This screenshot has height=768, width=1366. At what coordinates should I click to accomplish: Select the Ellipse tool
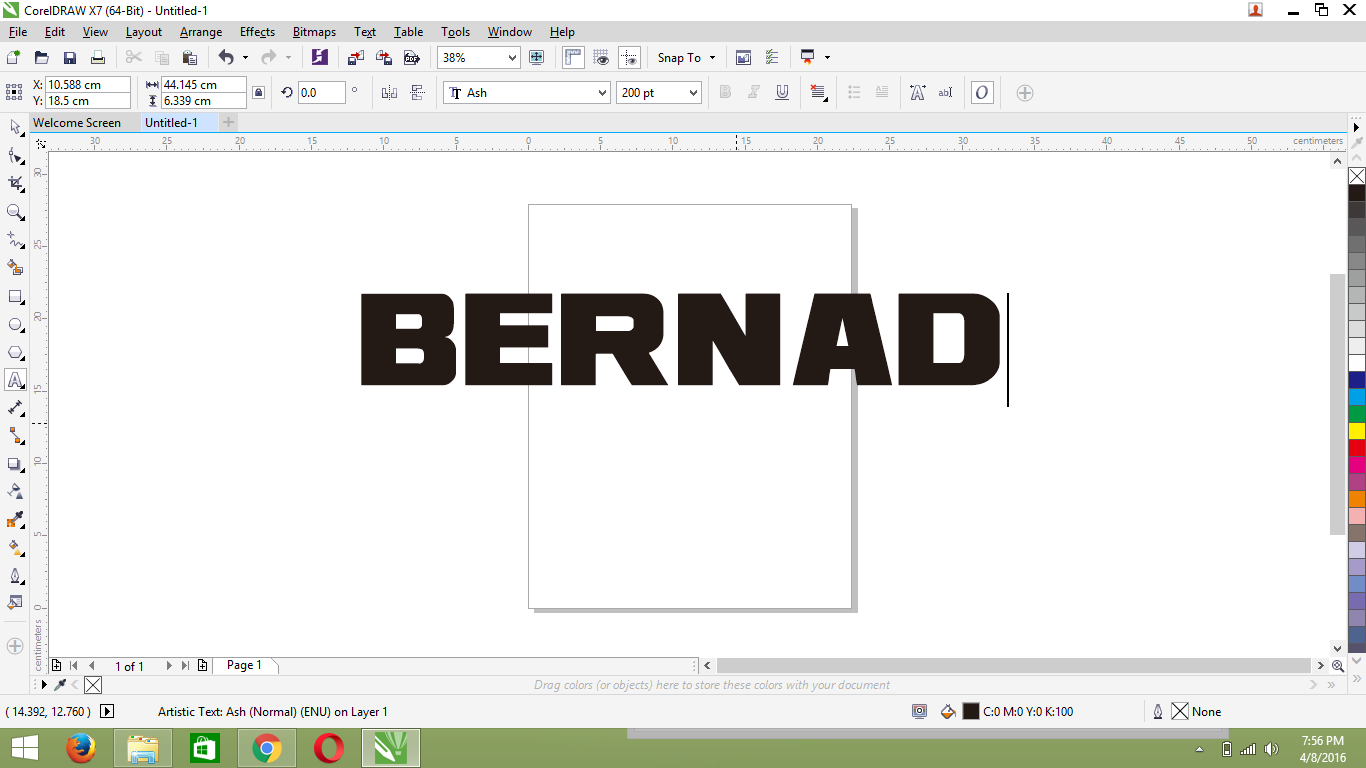pyautogui.click(x=14, y=324)
